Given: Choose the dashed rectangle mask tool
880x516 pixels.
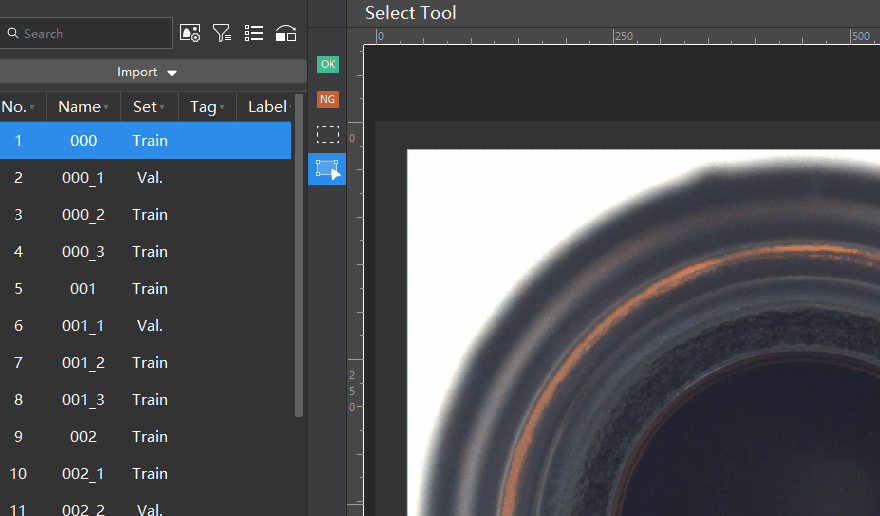Looking at the screenshot, I should click(328, 134).
